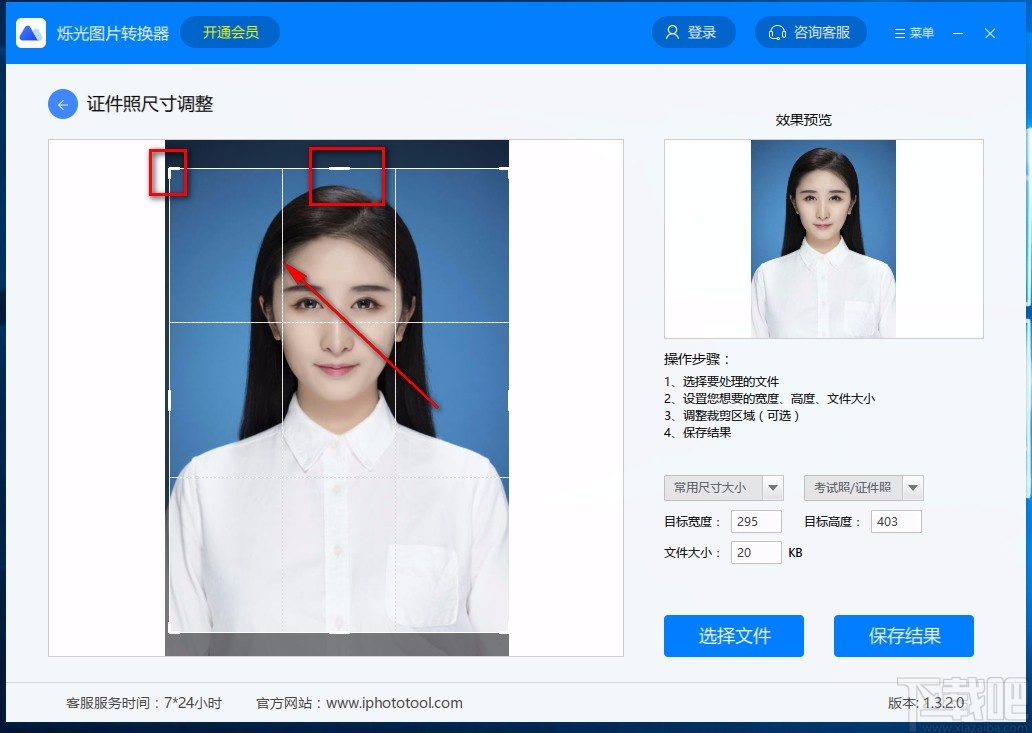Click the 烁光图片转换器 app logo icon

[30, 32]
